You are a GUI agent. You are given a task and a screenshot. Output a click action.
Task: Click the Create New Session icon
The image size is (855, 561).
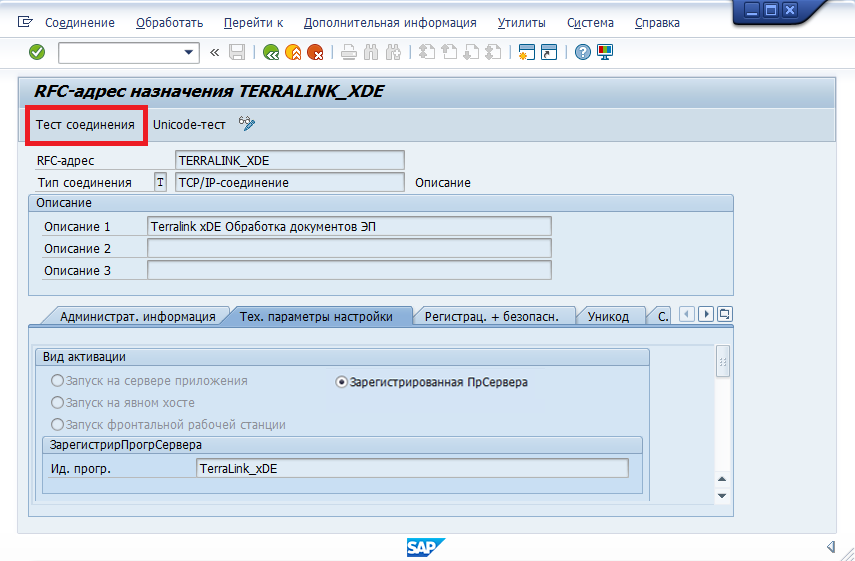(526, 52)
